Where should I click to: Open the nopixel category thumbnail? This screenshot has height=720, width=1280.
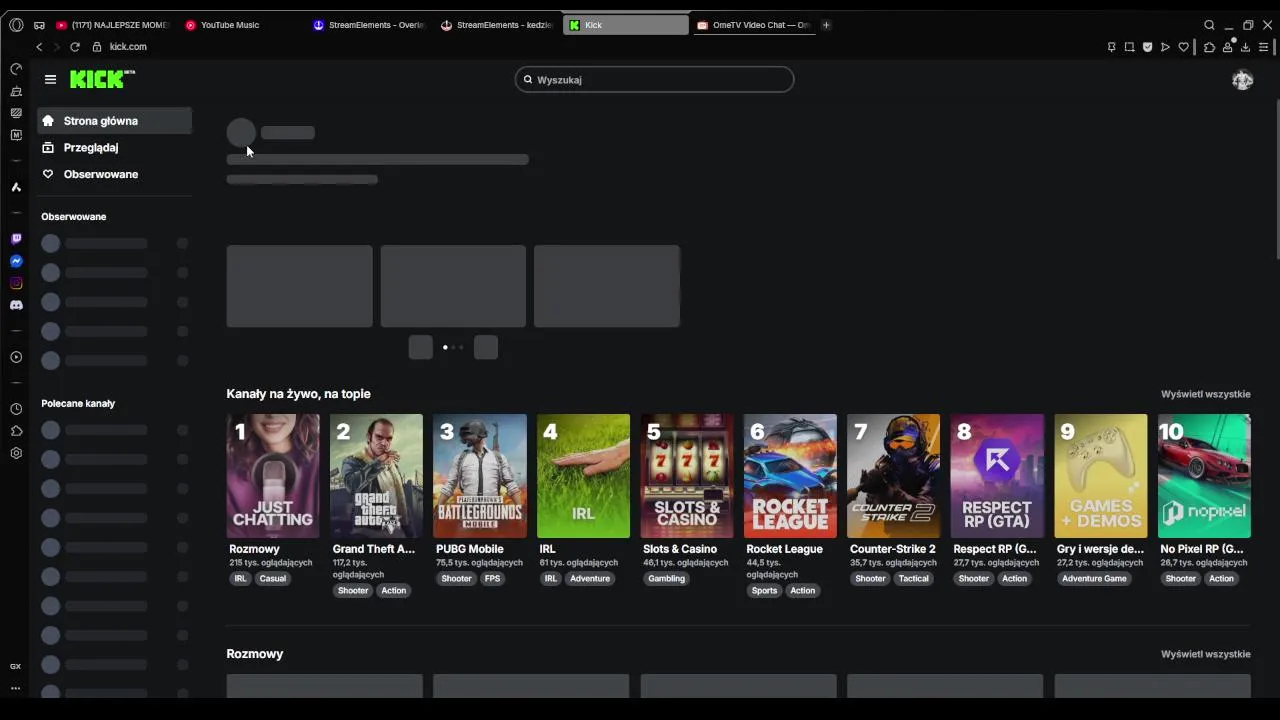pyautogui.click(x=1204, y=476)
